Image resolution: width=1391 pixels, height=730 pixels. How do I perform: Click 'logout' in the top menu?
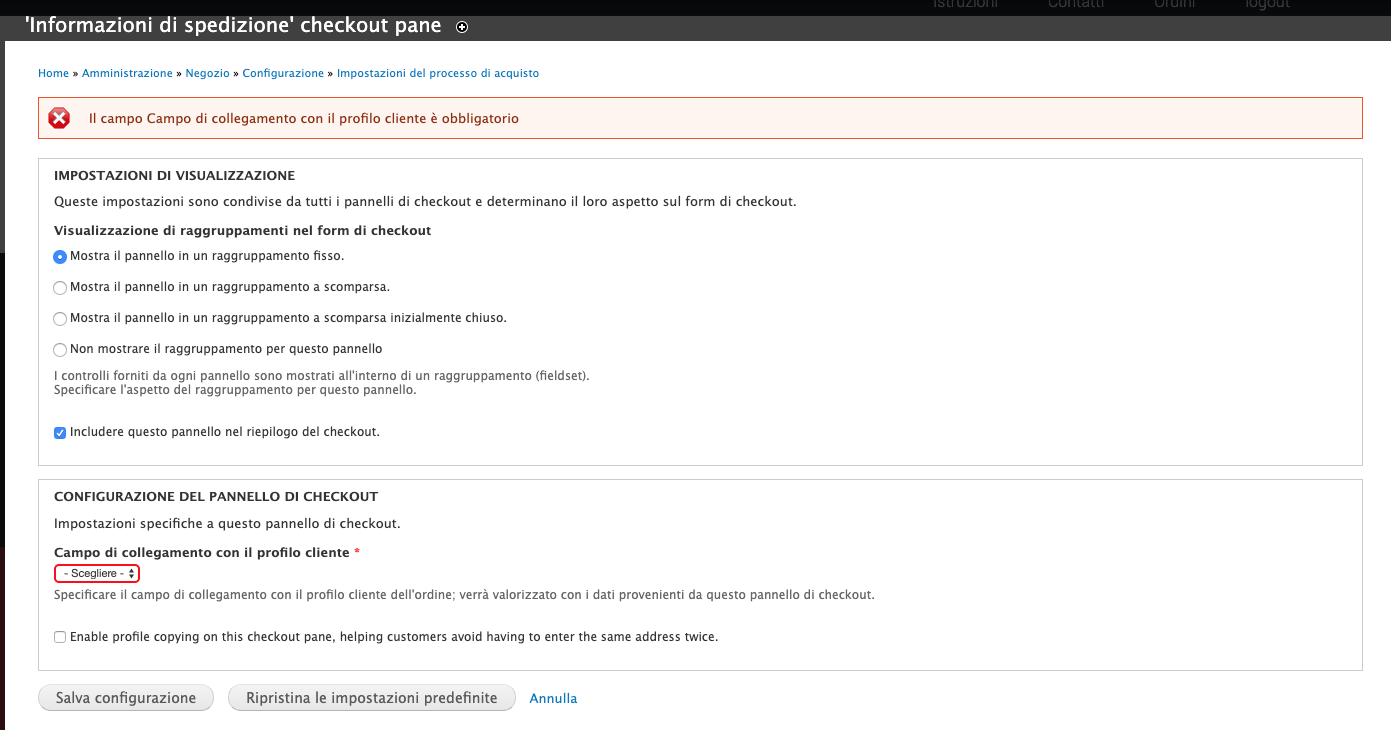[1267, 4]
